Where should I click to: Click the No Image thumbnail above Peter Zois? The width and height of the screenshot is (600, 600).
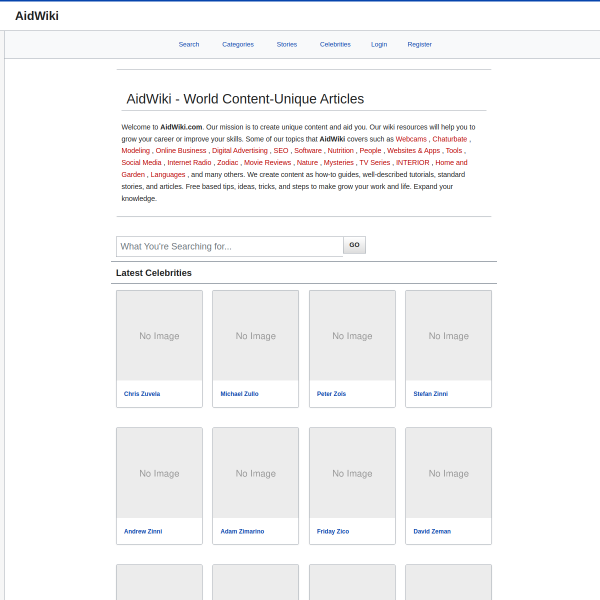click(352, 336)
